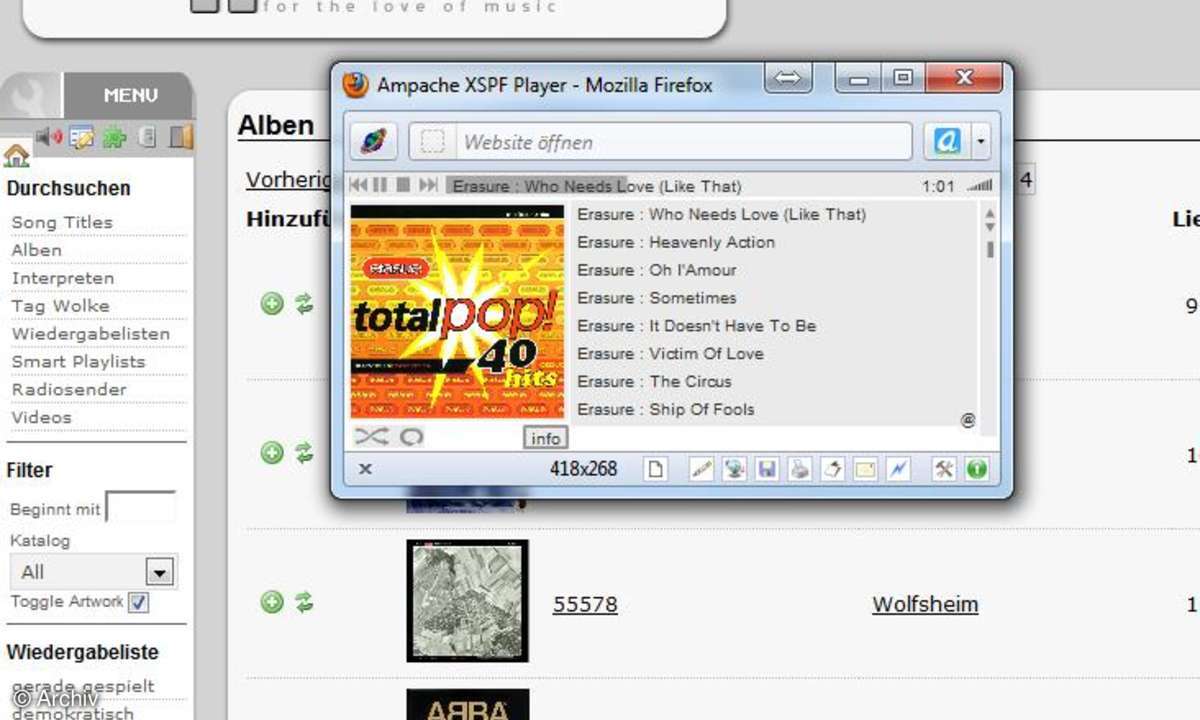1200x720 pixels.
Task: Click the red speaker icon in sidebar toolbar
Action: (x=48, y=137)
